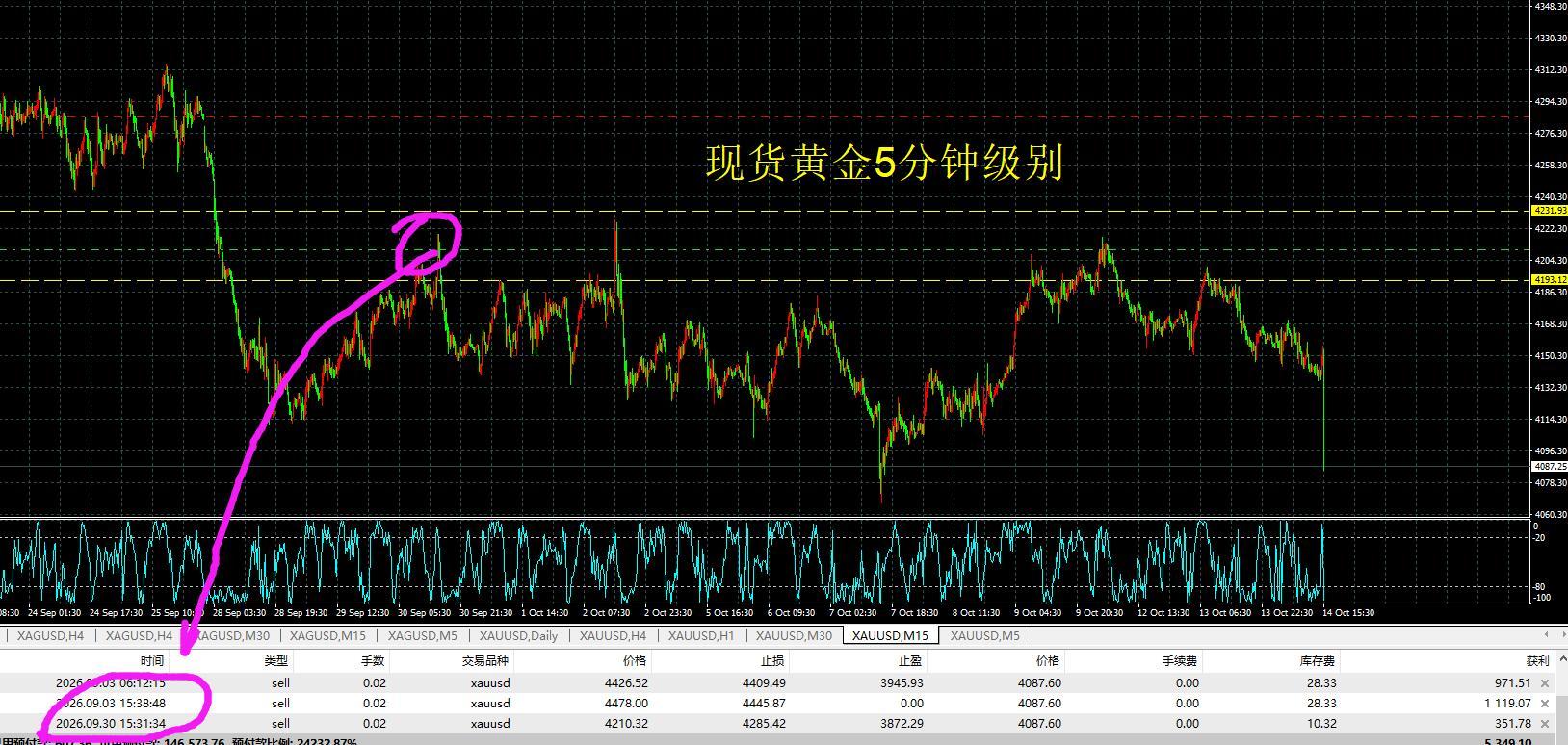Click the 14 Oct 15:30 time axis label
1568x745 pixels.
click(x=1348, y=613)
